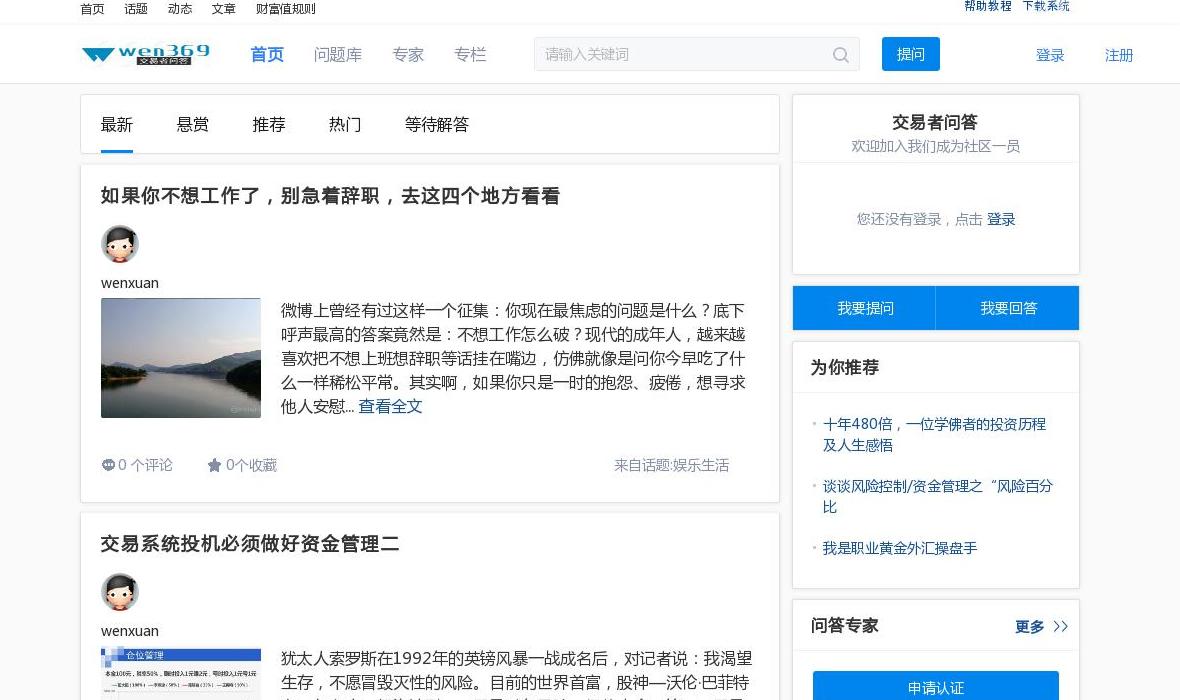Click wenxuan username on first article
The width and height of the screenshot is (1180, 700).
click(129, 283)
